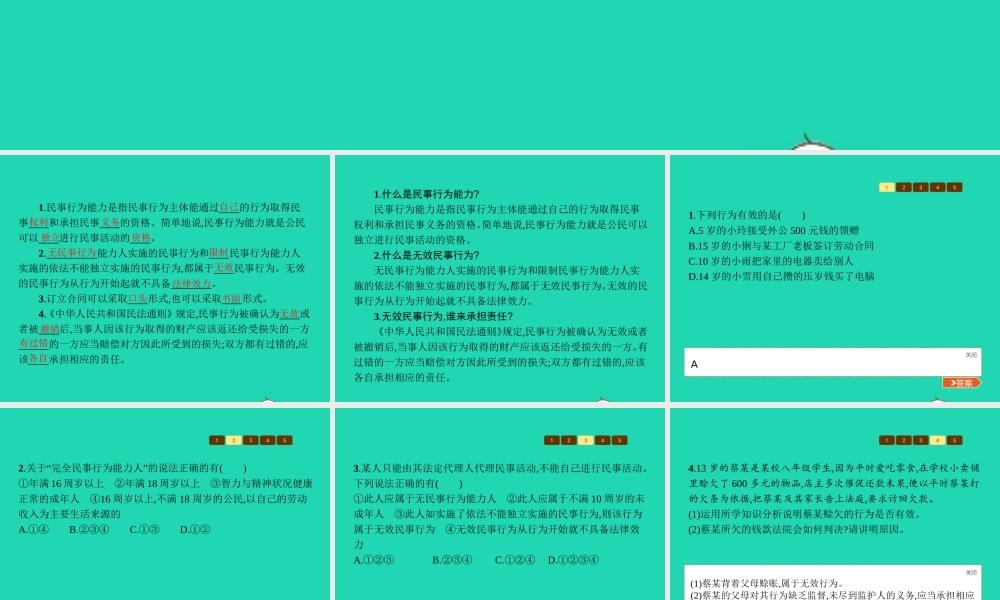
Task: Choose answer C.①③ in question 2
Action: point(144,530)
